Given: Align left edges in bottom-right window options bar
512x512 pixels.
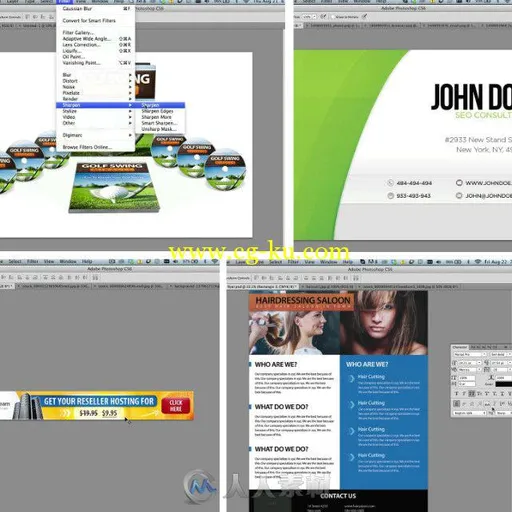Looking at the screenshot, I should click(280, 278).
